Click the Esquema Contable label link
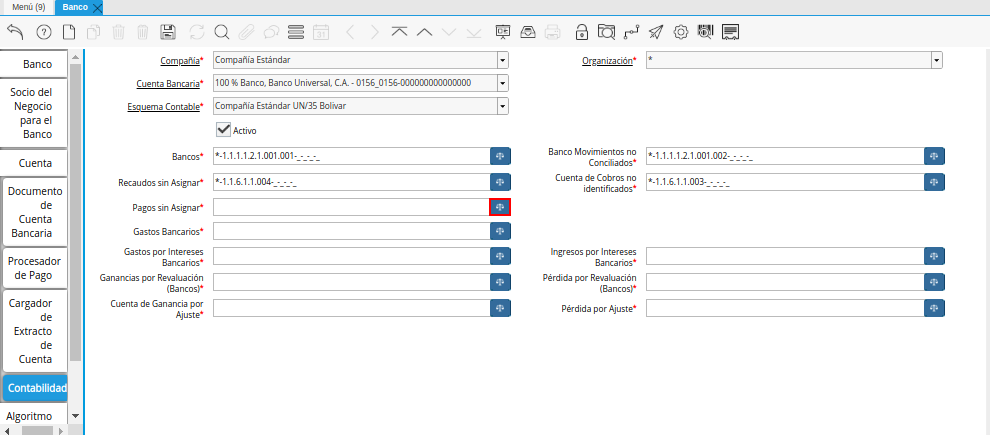 point(164,106)
